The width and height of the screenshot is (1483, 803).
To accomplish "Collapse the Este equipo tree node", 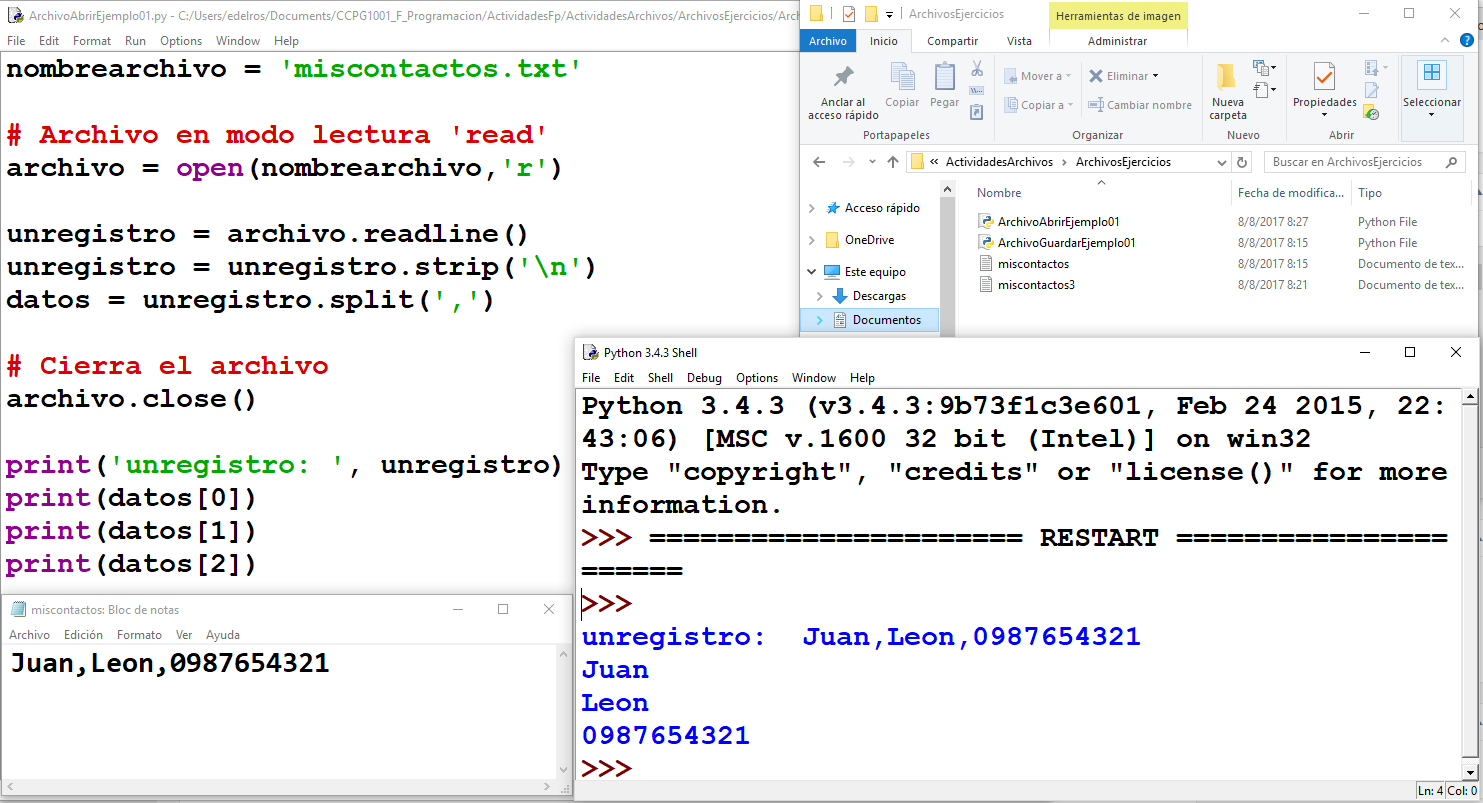I will coord(811,272).
